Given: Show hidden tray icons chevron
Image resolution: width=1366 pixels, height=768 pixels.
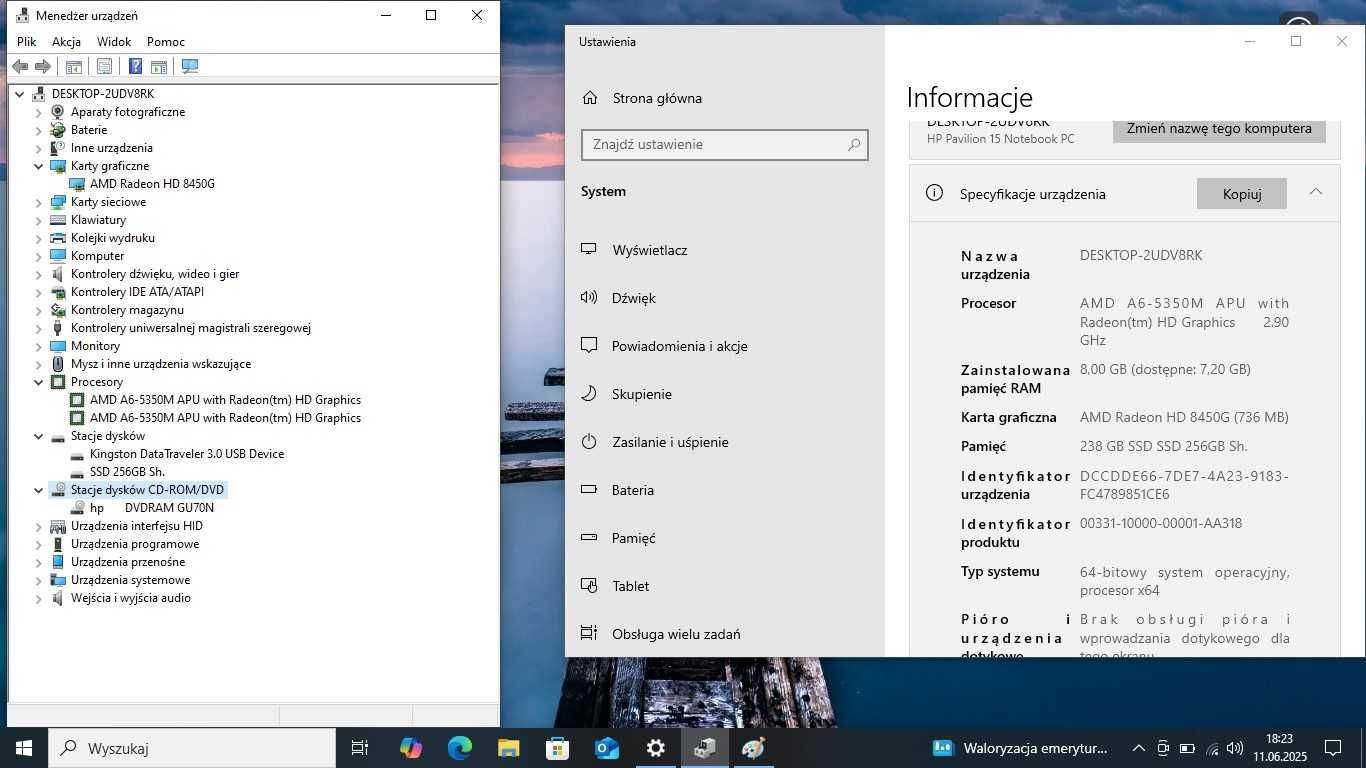Looking at the screenshot, I should pyautogui.click(x=1138, y=748).
